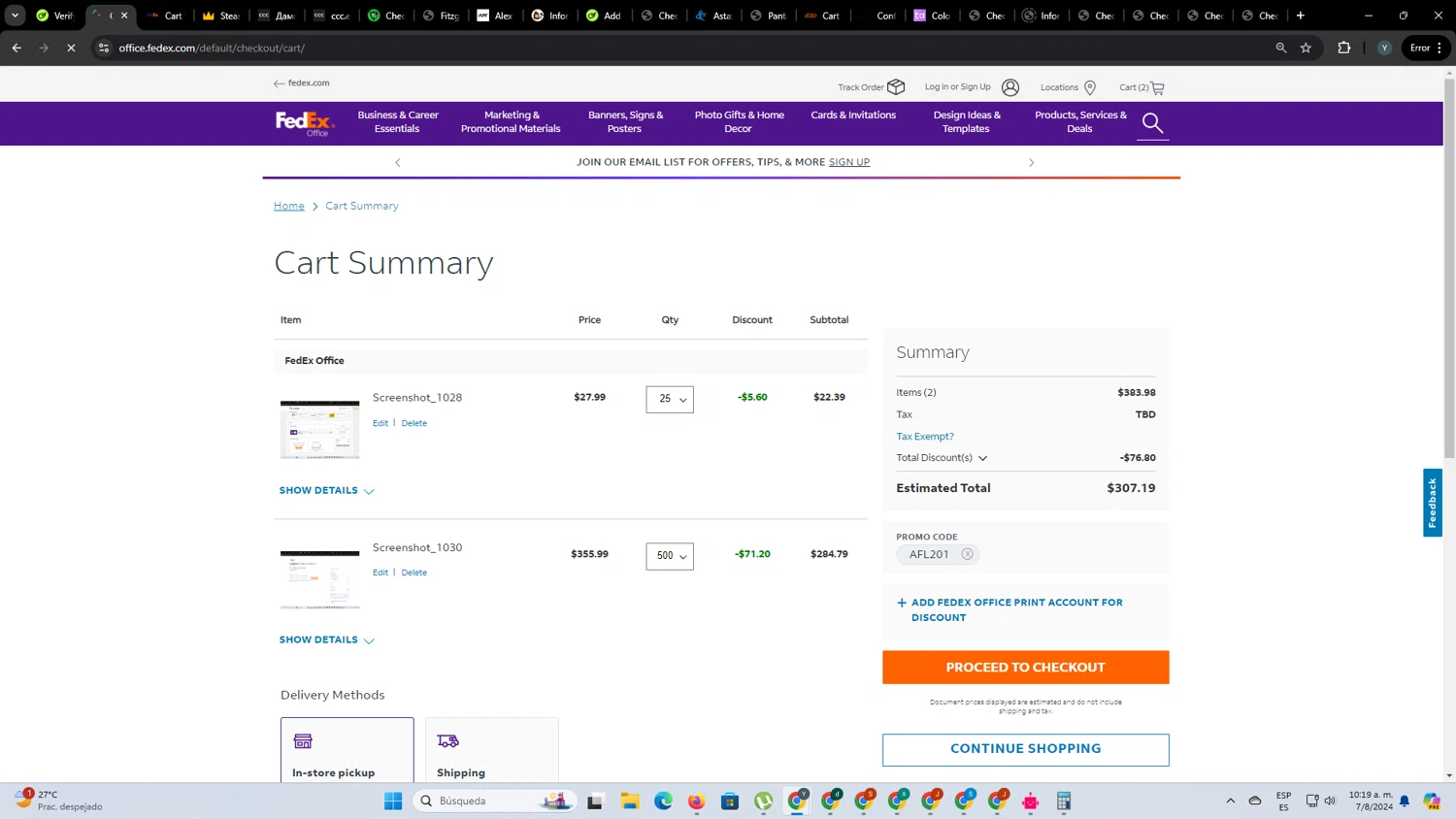The width and height of the screenshot is (1456, 819).
Task: Edit the Screenshot_1028 item
Action: pos(381,423)
